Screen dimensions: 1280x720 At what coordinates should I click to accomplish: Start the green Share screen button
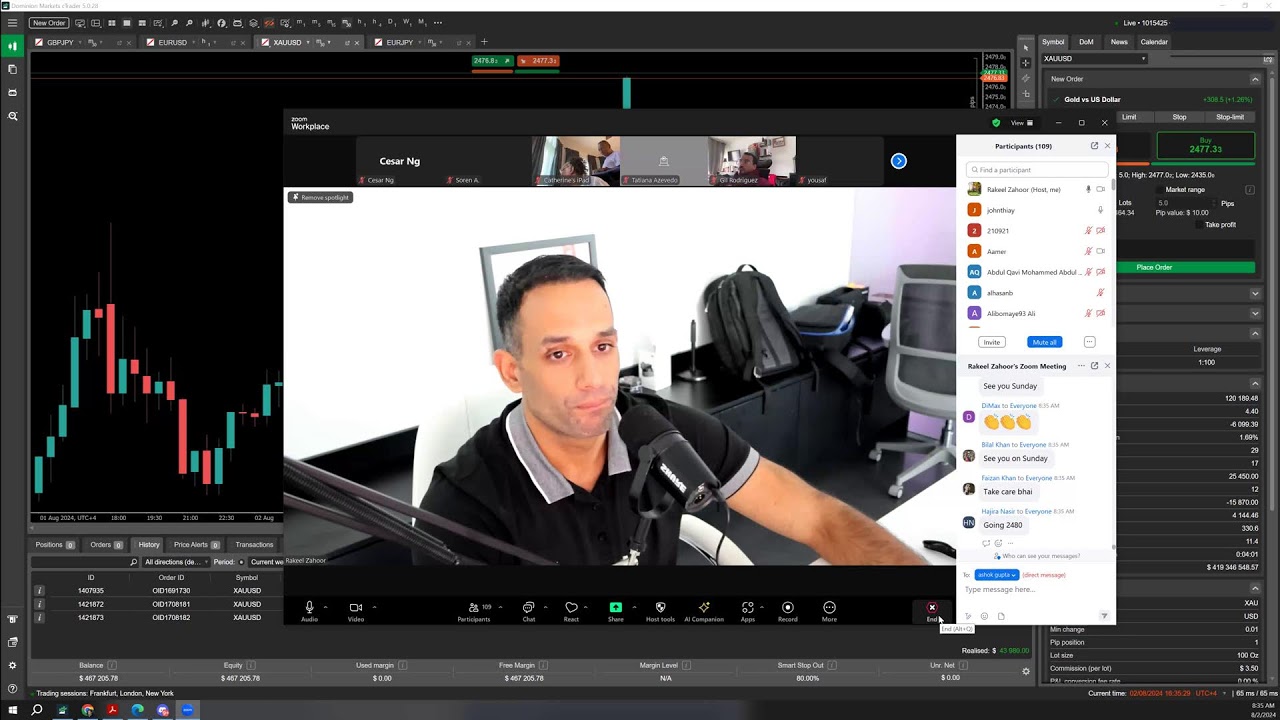pyautogui.click(x=616, y=607)
